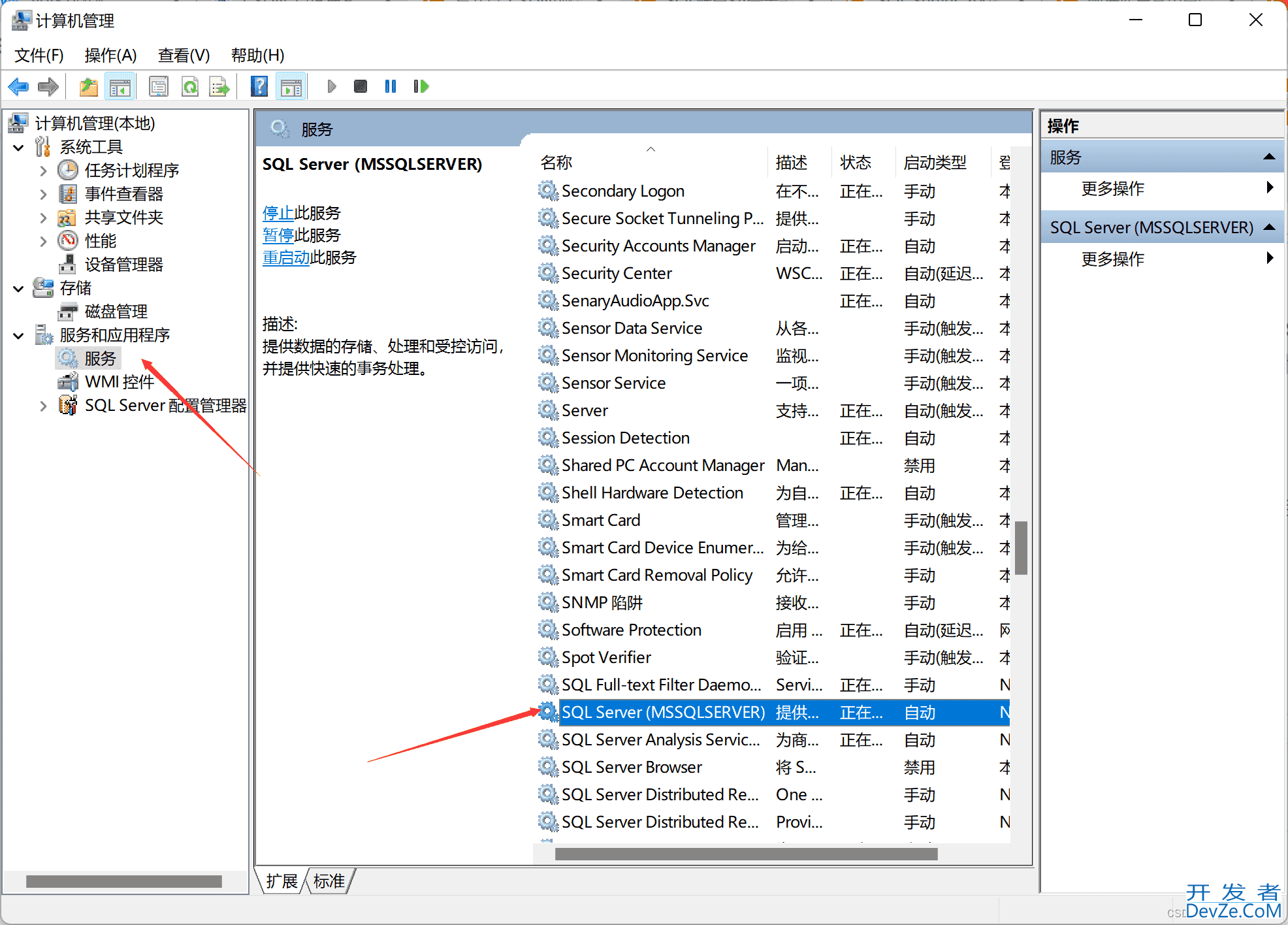Switch to the 标准 tab
The height and width of the screenshot is (925, 1288).
click(329, 881)
